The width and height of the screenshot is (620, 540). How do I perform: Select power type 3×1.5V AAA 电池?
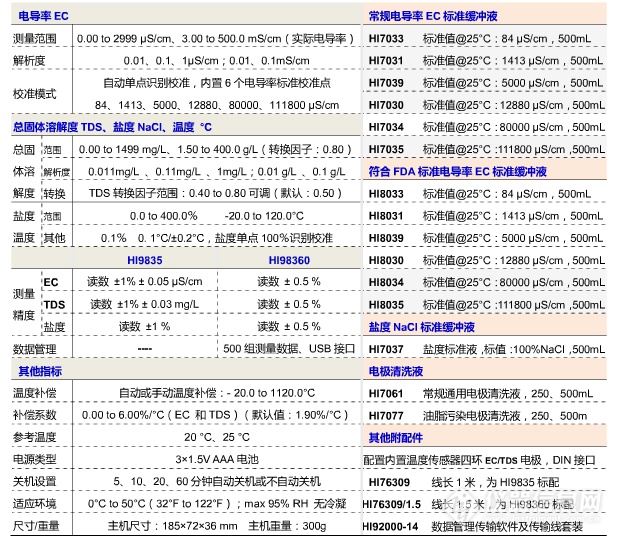[217, 459]
